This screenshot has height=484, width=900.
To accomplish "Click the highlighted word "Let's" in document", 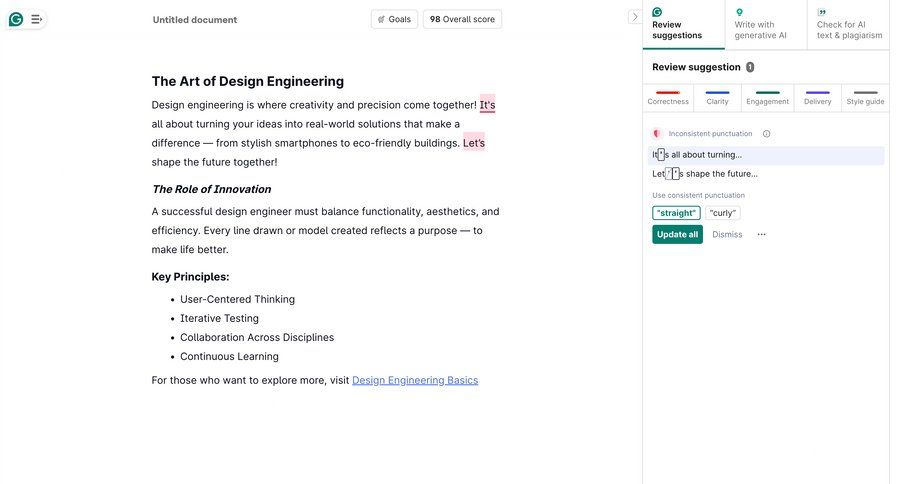I will [474, 143].
